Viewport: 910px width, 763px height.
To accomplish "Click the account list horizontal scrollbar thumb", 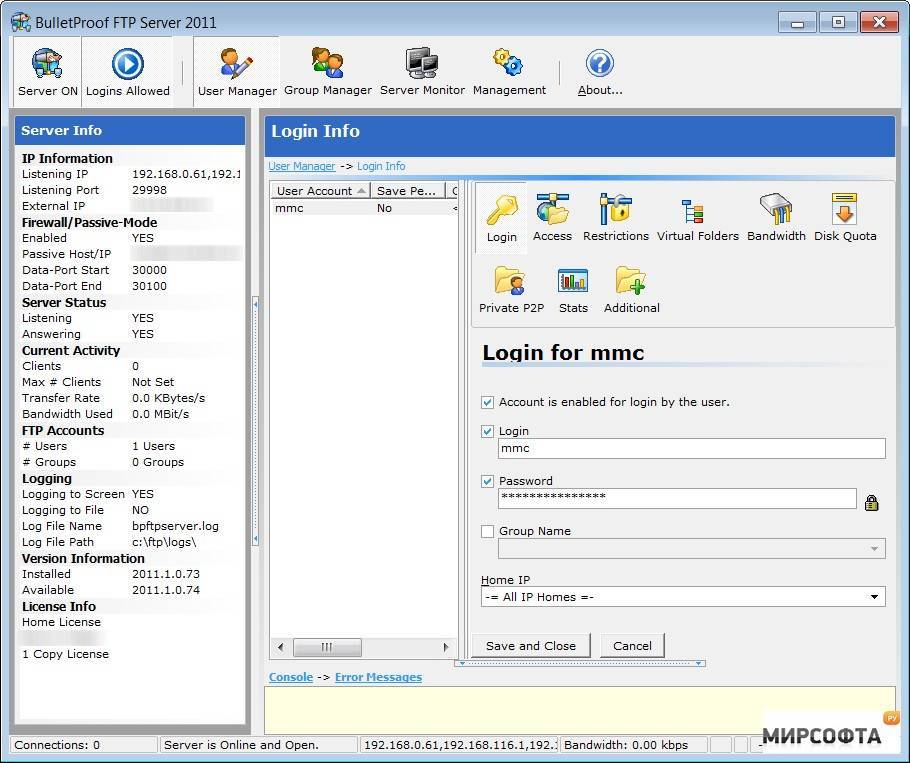I will click(327, 647).
